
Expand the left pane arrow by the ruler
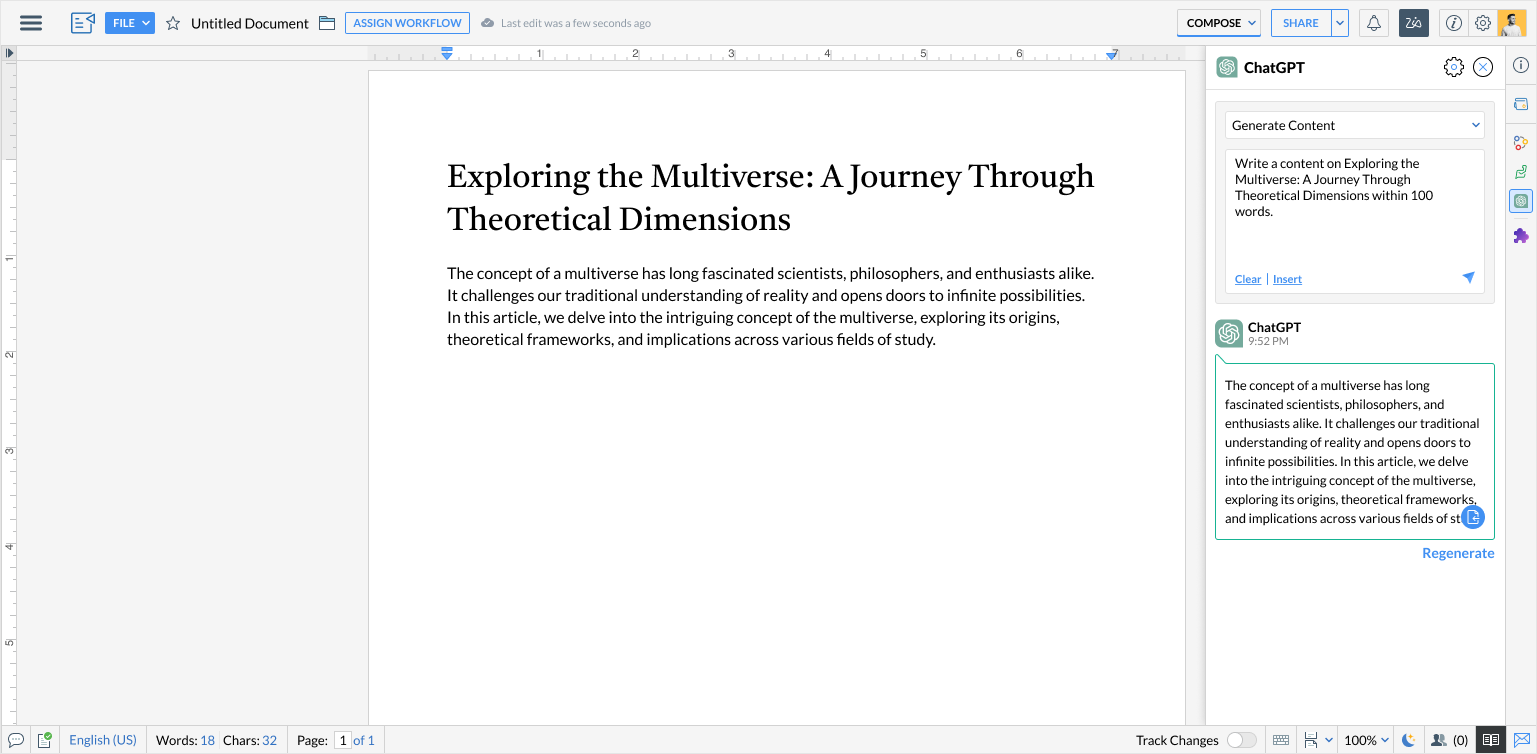pyautogui.click(x=9, y=52)
